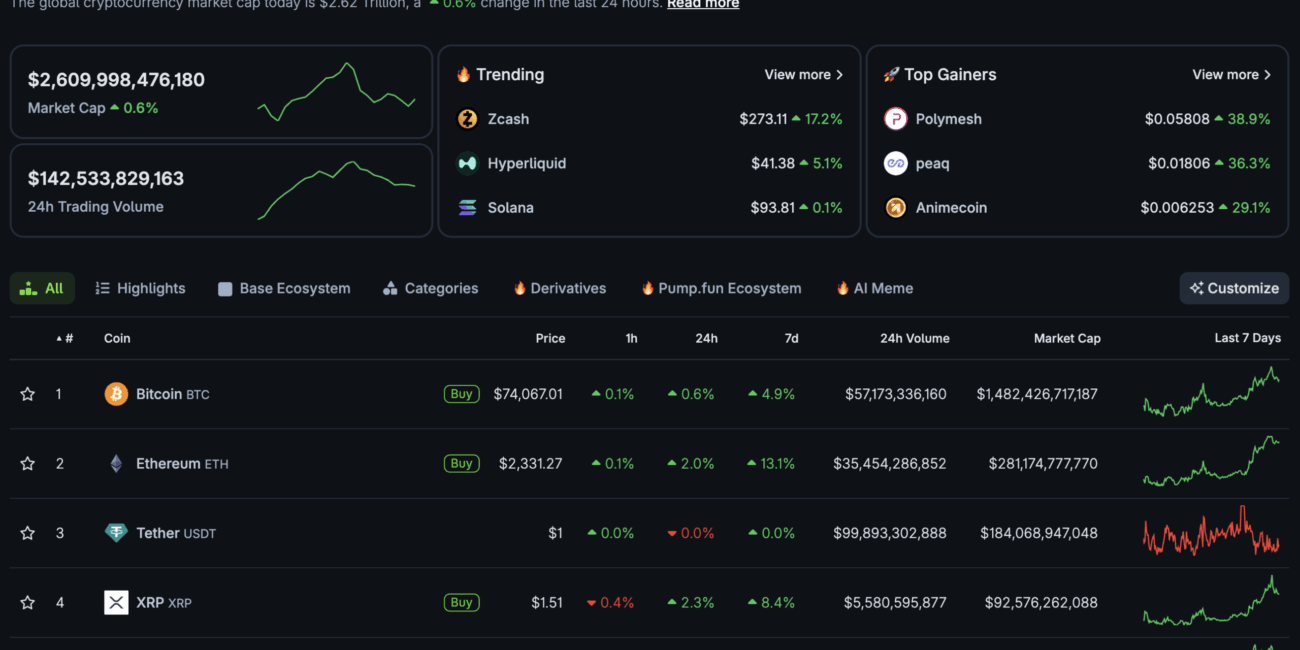Click the Zcash icon in Trending
Screen dimensions: 1300x650
467,119
